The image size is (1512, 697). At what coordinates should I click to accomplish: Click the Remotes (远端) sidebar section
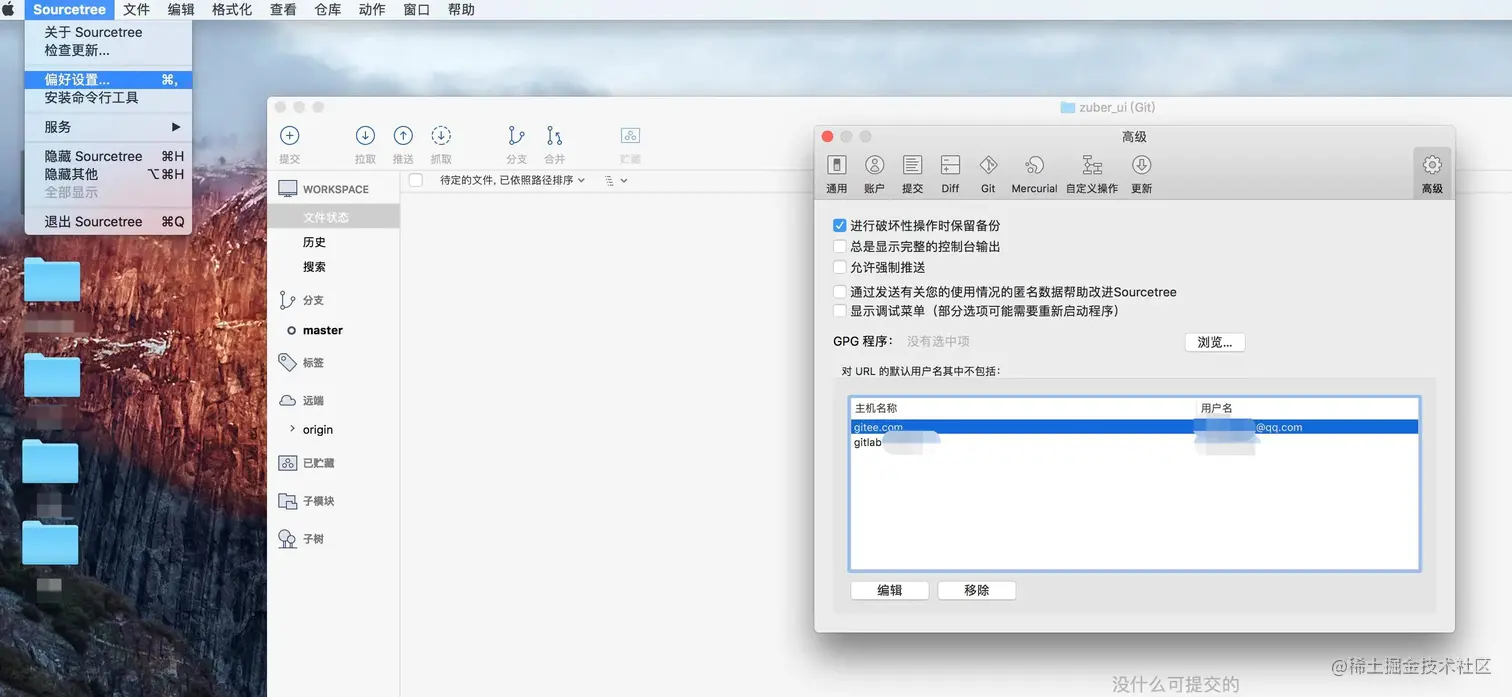click(313, 400)
